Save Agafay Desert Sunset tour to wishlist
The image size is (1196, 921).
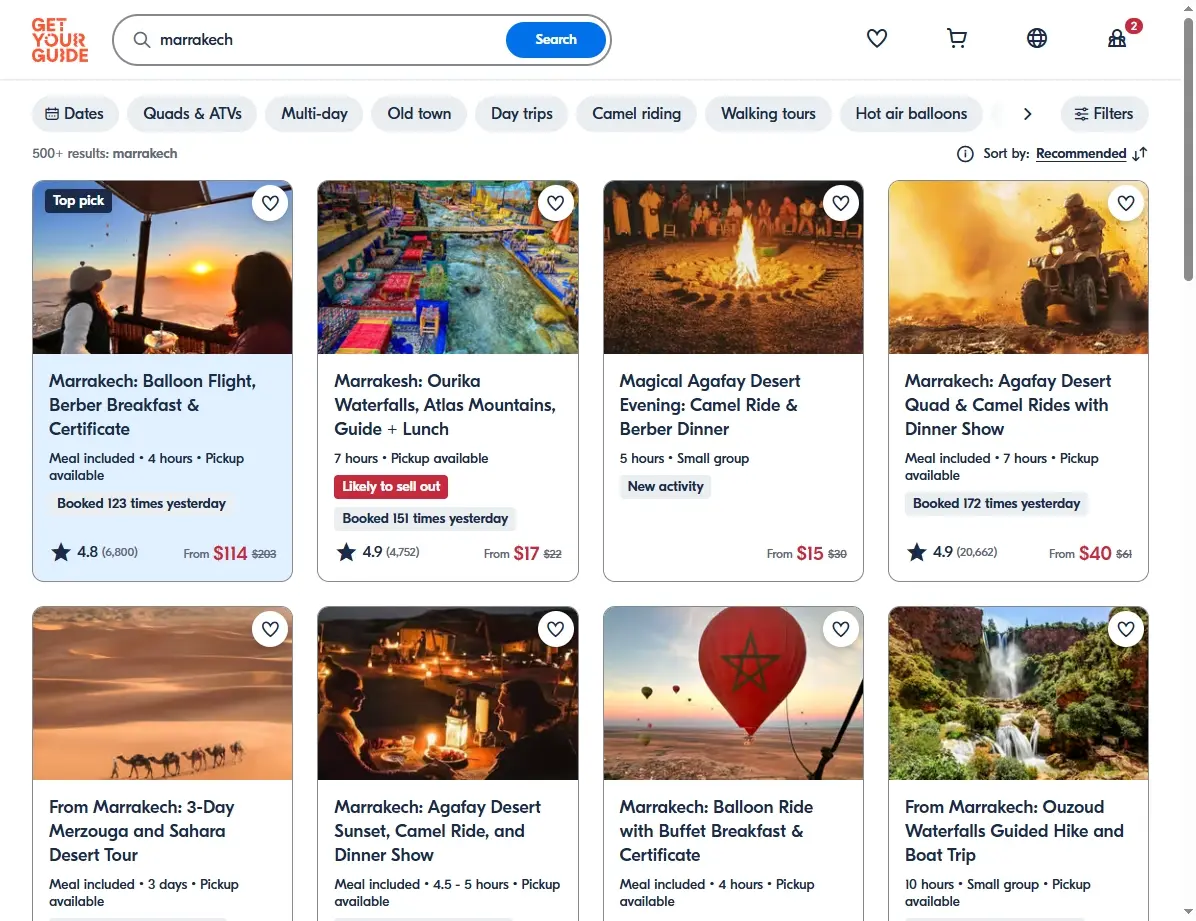[555, 629]
